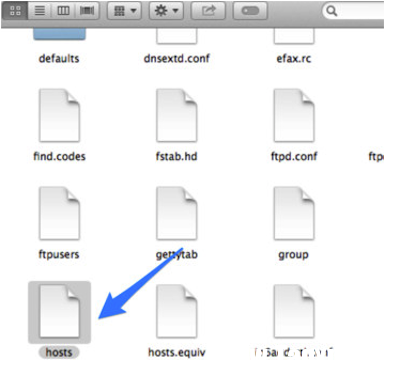The image size is (400, 376).
Task: Switch Finder to icon view
Action: click(15, 11)
